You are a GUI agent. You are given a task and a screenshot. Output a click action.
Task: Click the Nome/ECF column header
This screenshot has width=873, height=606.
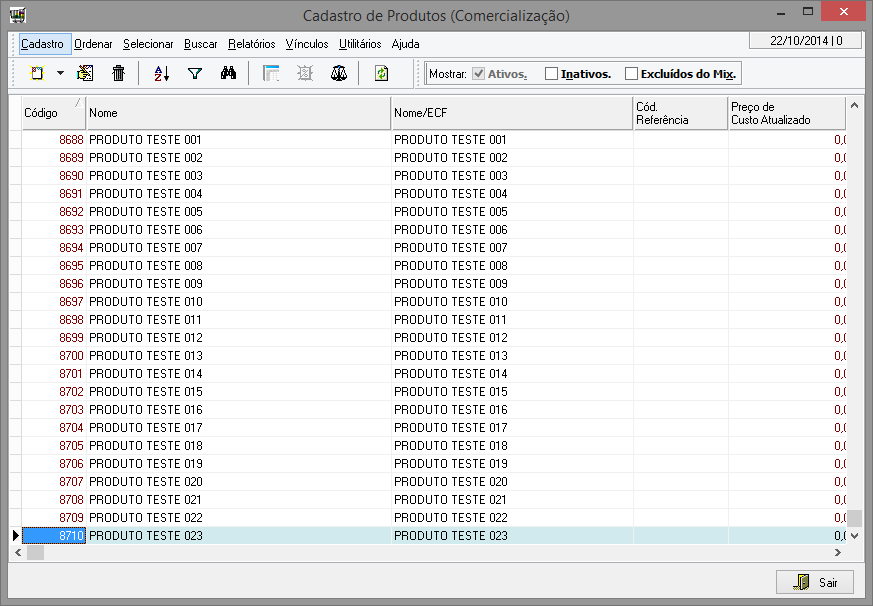(510, 113)
